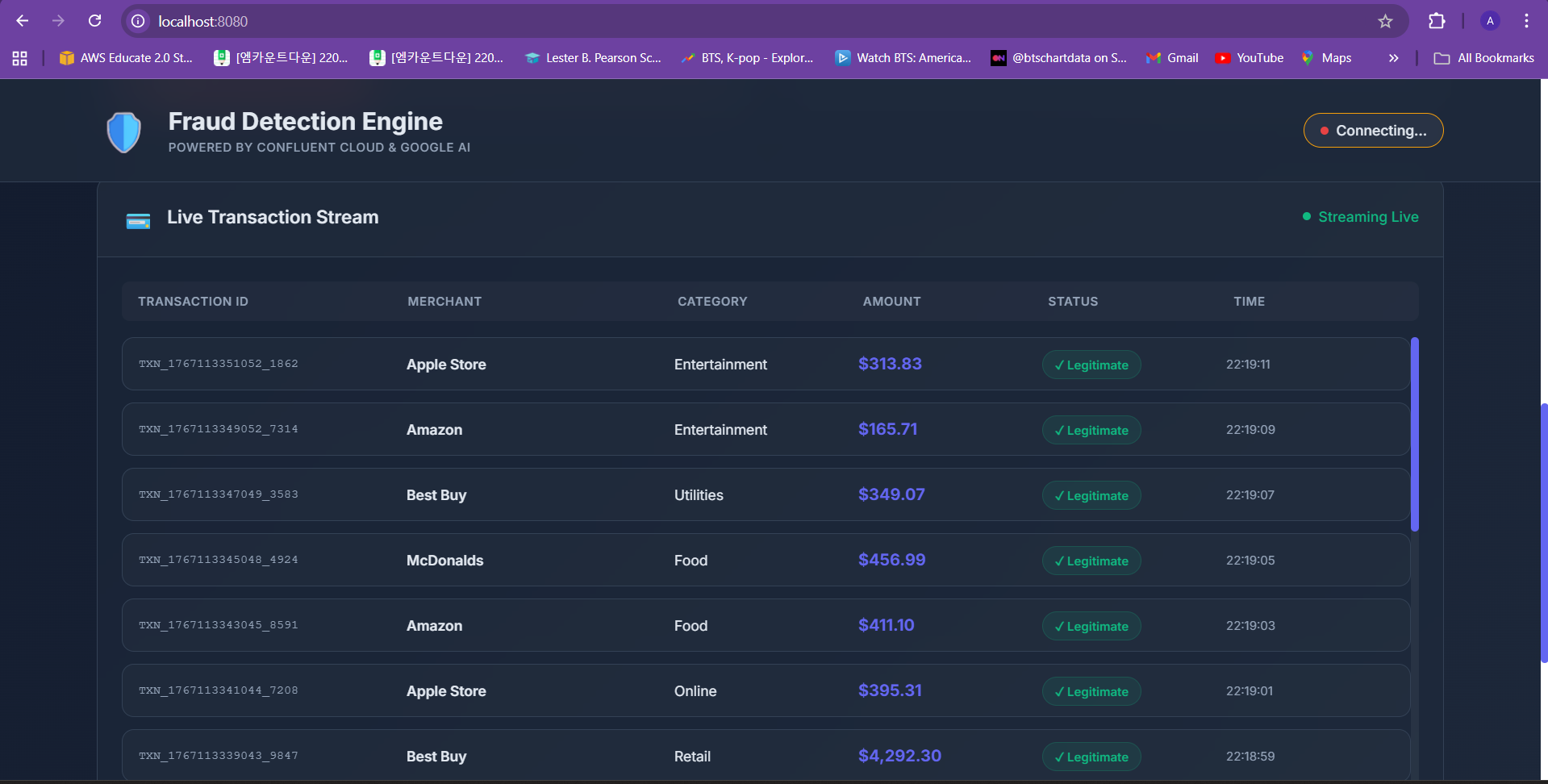The width and height of the screenshot is (1548, 784).
Task: Click the Category column header
Action: pos(712,302)
